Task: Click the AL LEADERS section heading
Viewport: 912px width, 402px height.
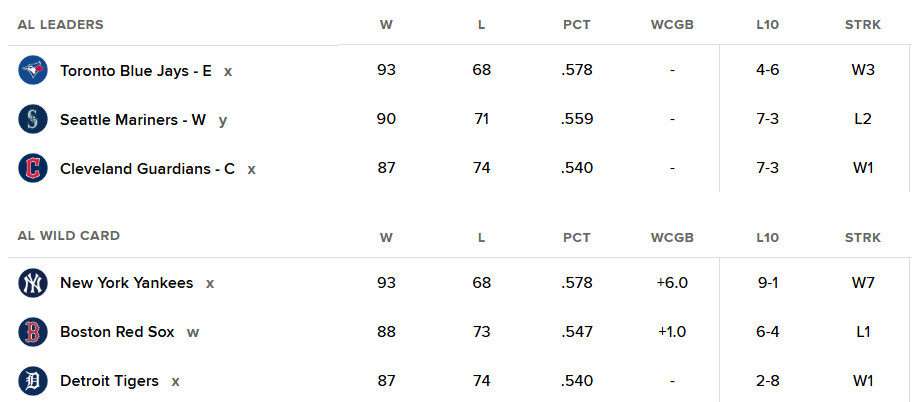Action: pos(60,24)
